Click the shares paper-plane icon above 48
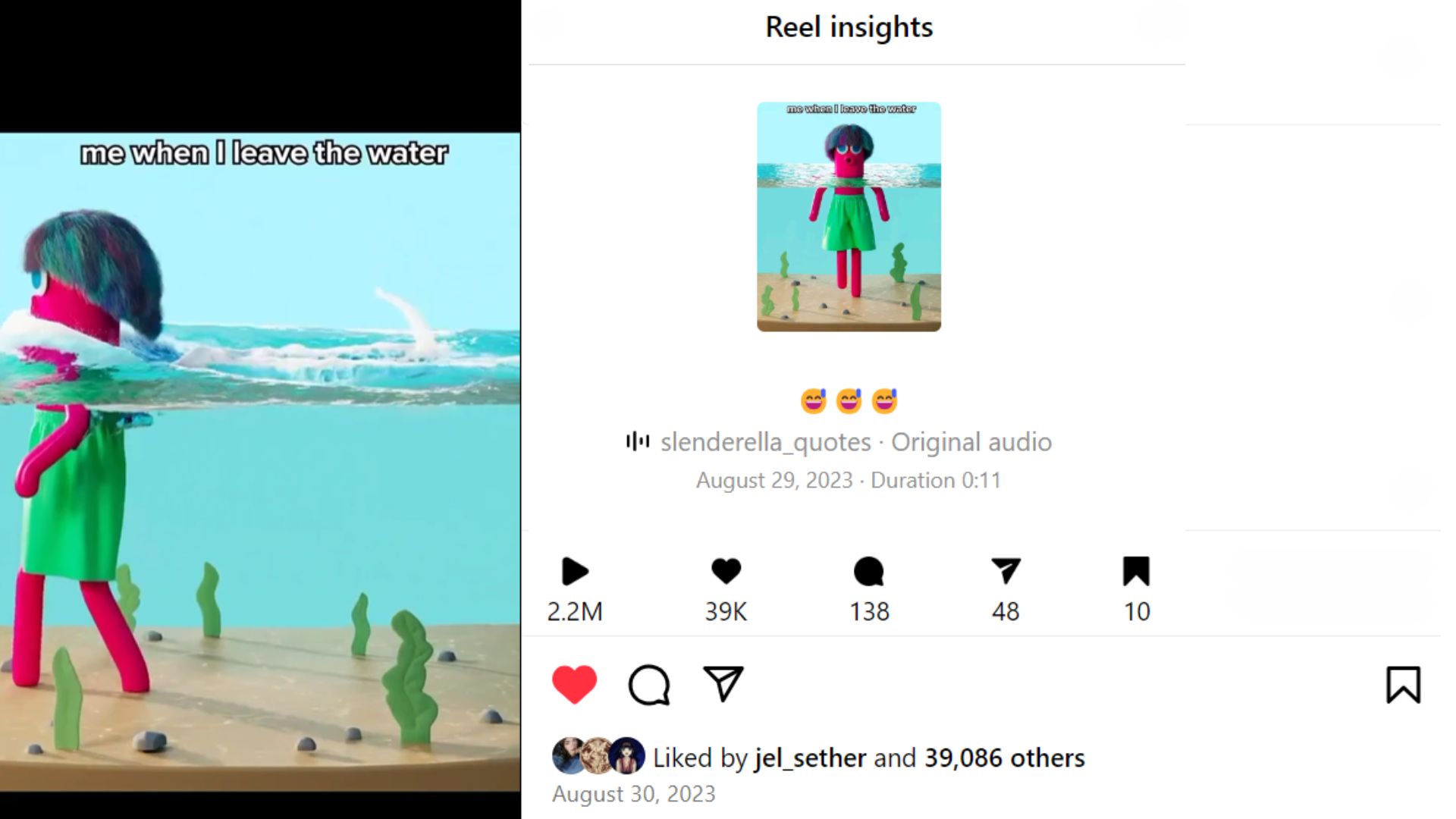 tap(1006, 571)
